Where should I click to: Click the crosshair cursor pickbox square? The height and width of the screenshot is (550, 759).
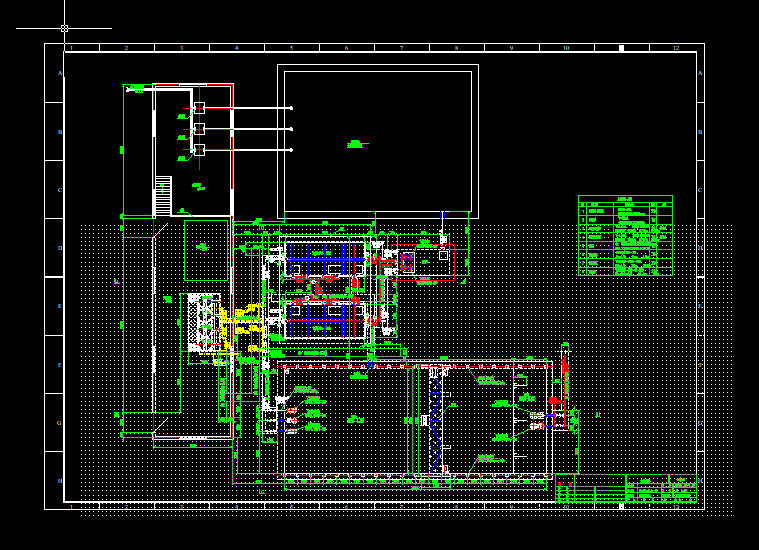coord(64,29)
